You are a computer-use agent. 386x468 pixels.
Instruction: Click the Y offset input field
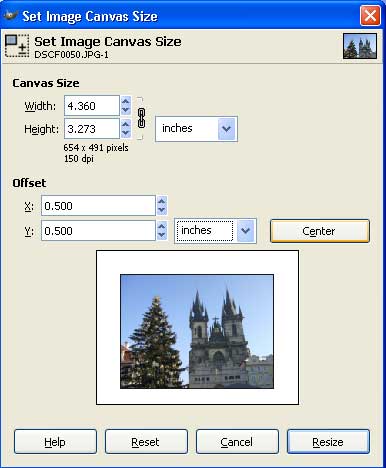pyautogui.click(x=98, y=231)
